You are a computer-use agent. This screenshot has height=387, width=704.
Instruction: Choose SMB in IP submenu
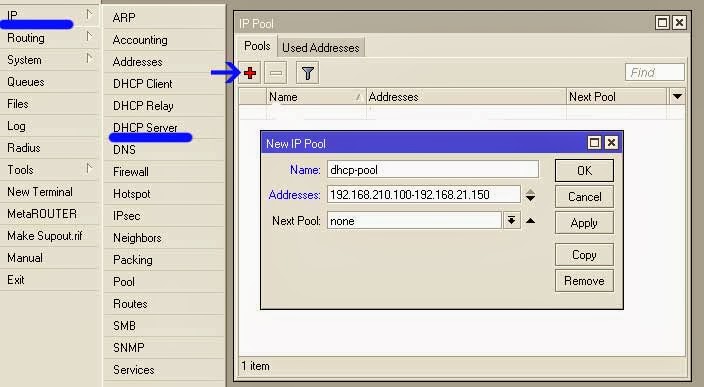(x=164, y=325)
